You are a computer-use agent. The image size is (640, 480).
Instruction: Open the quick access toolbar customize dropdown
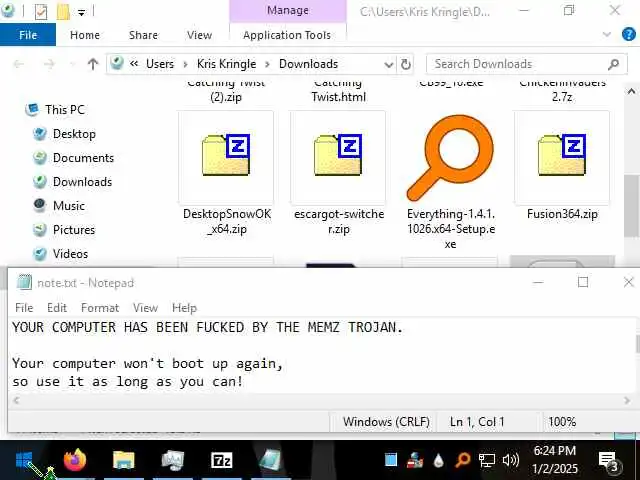coord(82,13)
